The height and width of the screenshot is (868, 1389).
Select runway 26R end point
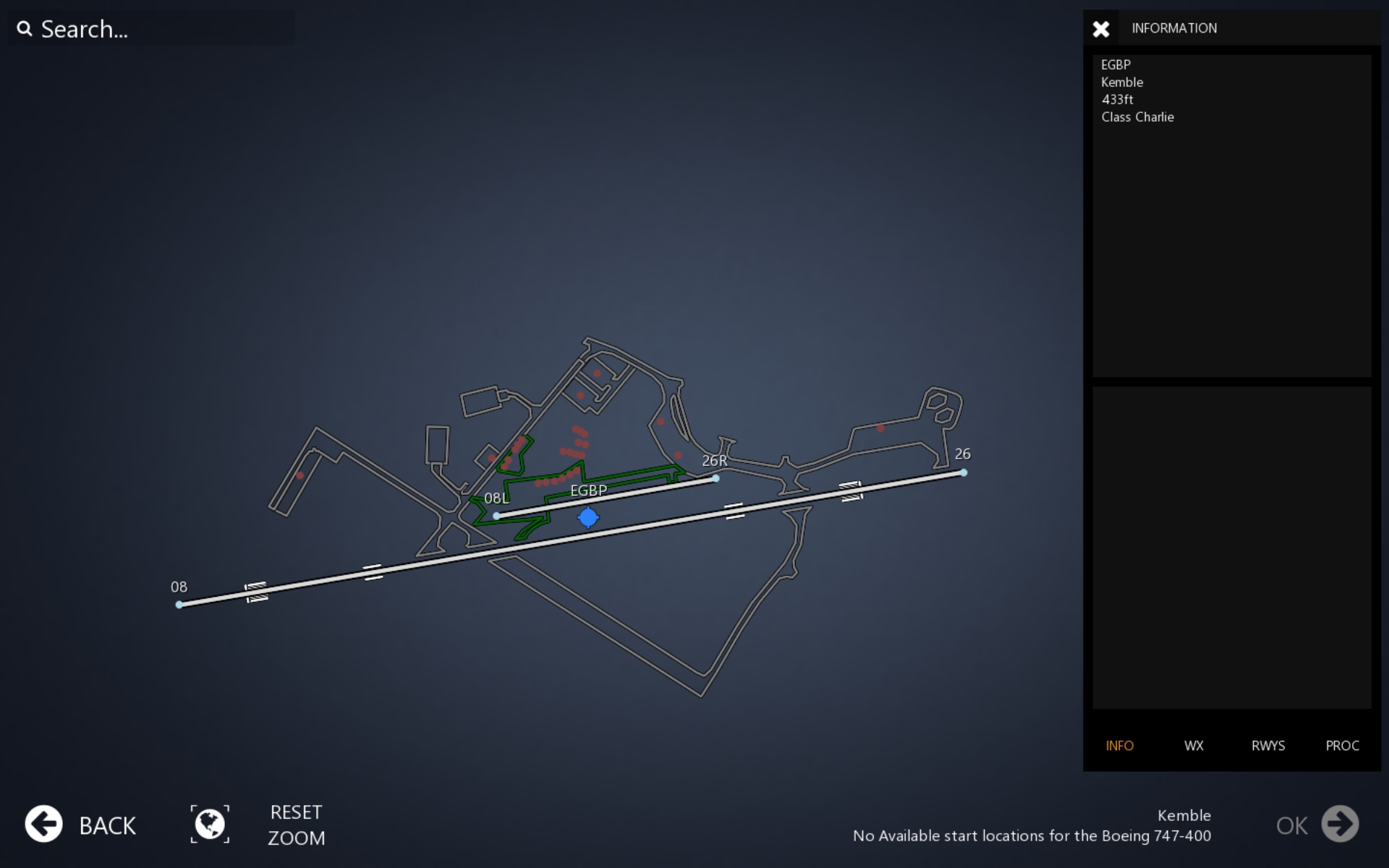click(715, 478)
